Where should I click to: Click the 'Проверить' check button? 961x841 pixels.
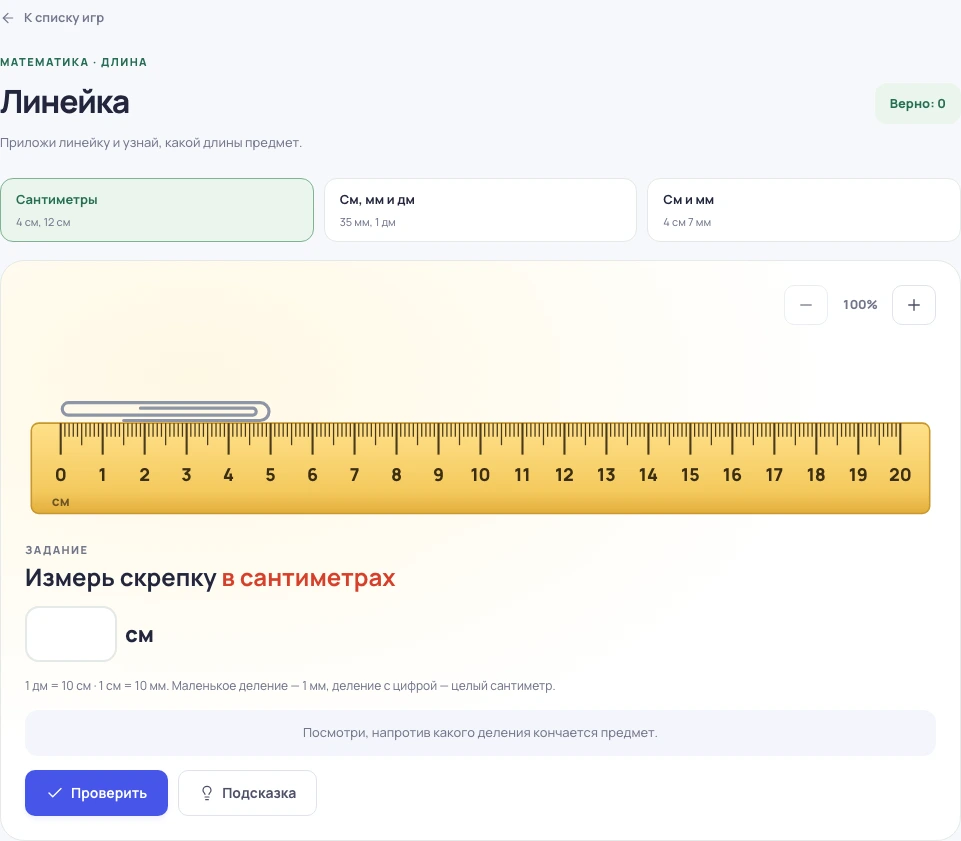(x=96, y=793)
